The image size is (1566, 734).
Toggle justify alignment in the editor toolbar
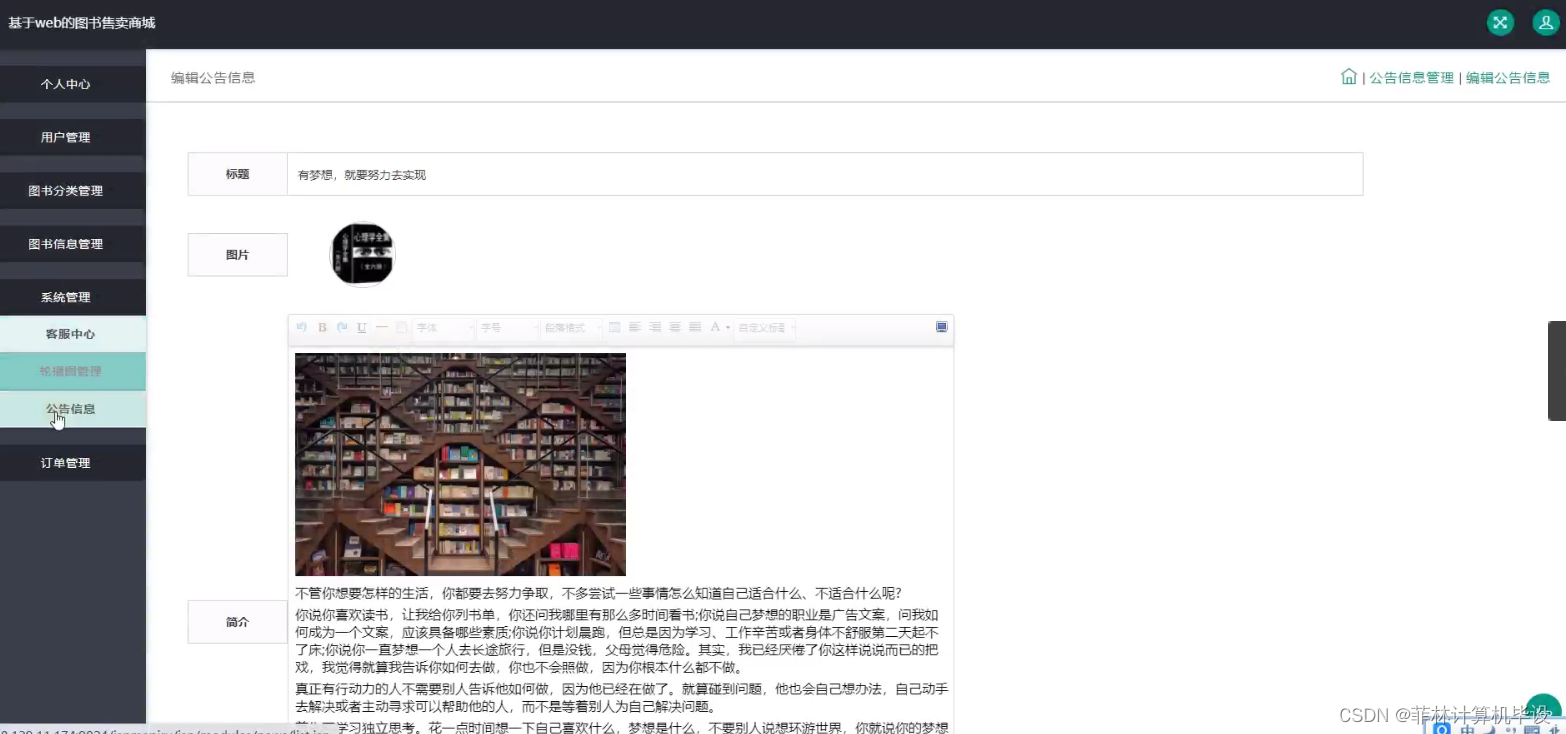point(694,328)
